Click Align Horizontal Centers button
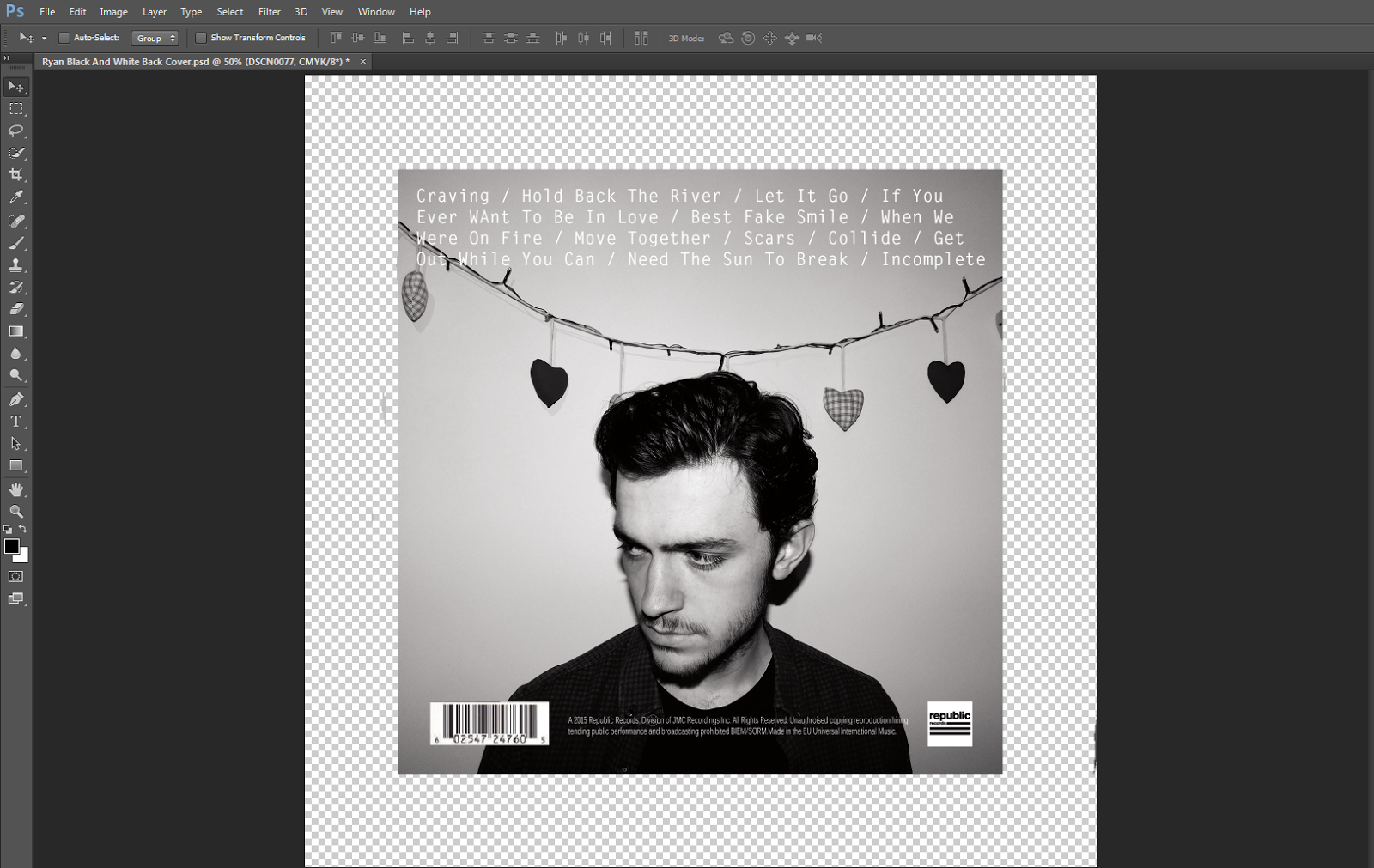This screenshot has height=868, width=1374. [x=430, y=38]
